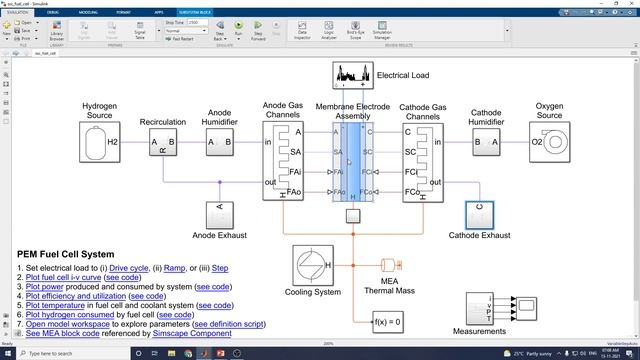This screenshot has height=360, width=640.
Task: Open the Signal Table tool
Action: click(x=140, y=31)
